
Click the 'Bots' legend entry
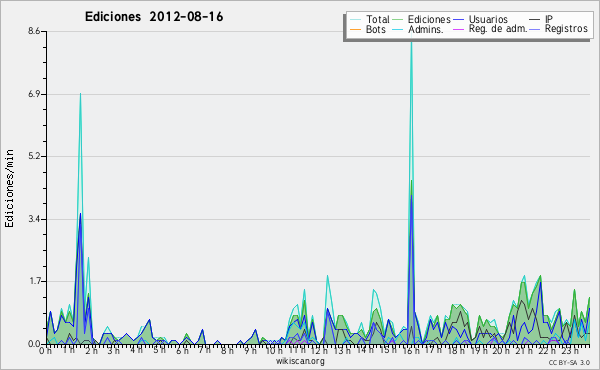click(376, 29)
